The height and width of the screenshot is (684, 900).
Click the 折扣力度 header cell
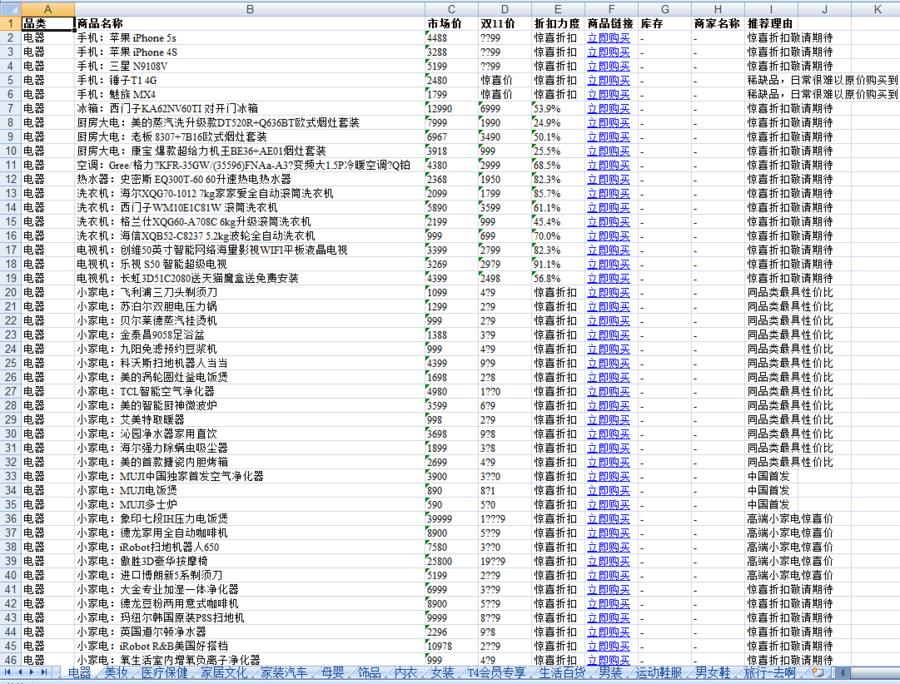[558, 24]
